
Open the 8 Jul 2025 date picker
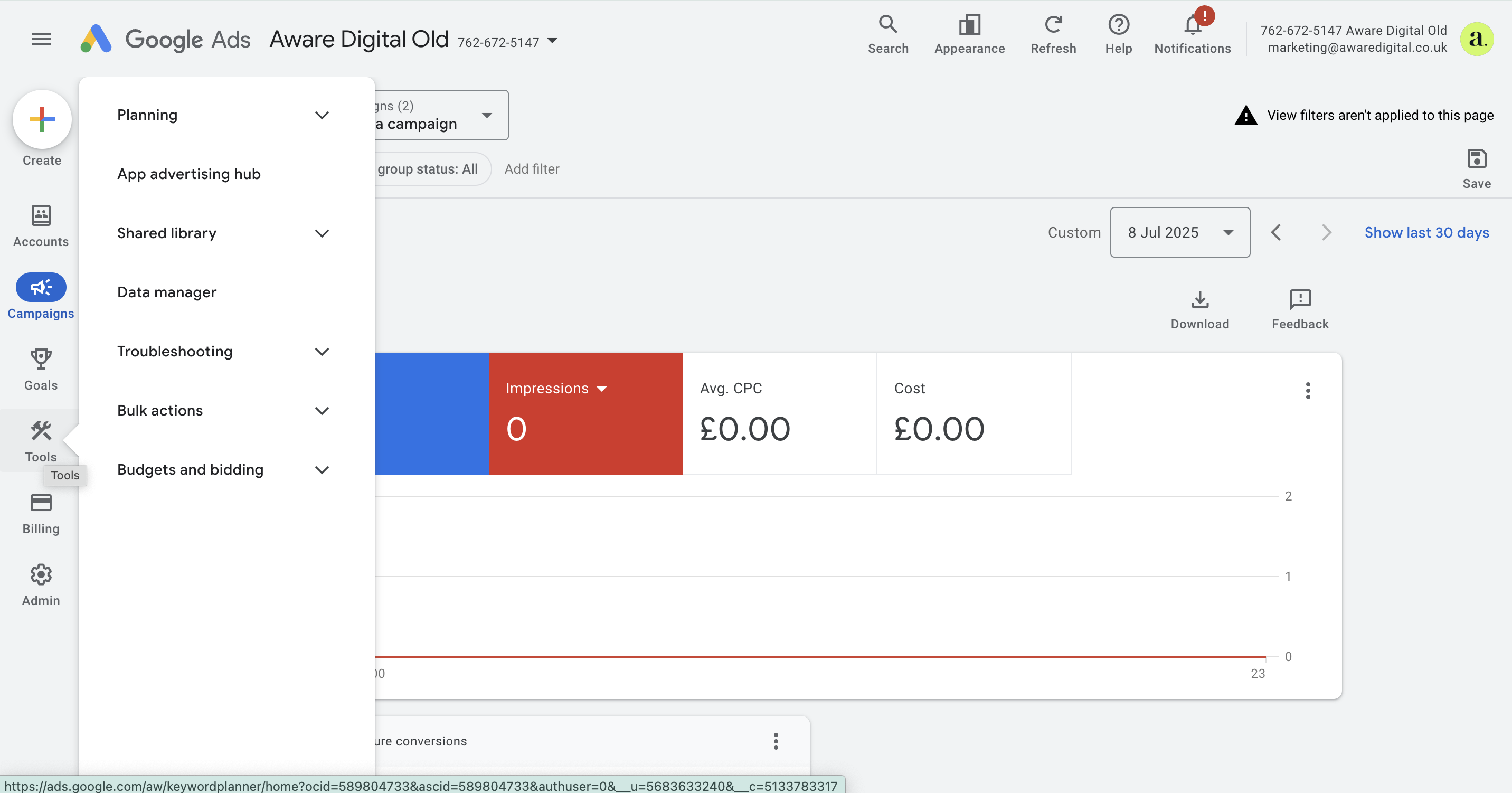coord(1180,232)
